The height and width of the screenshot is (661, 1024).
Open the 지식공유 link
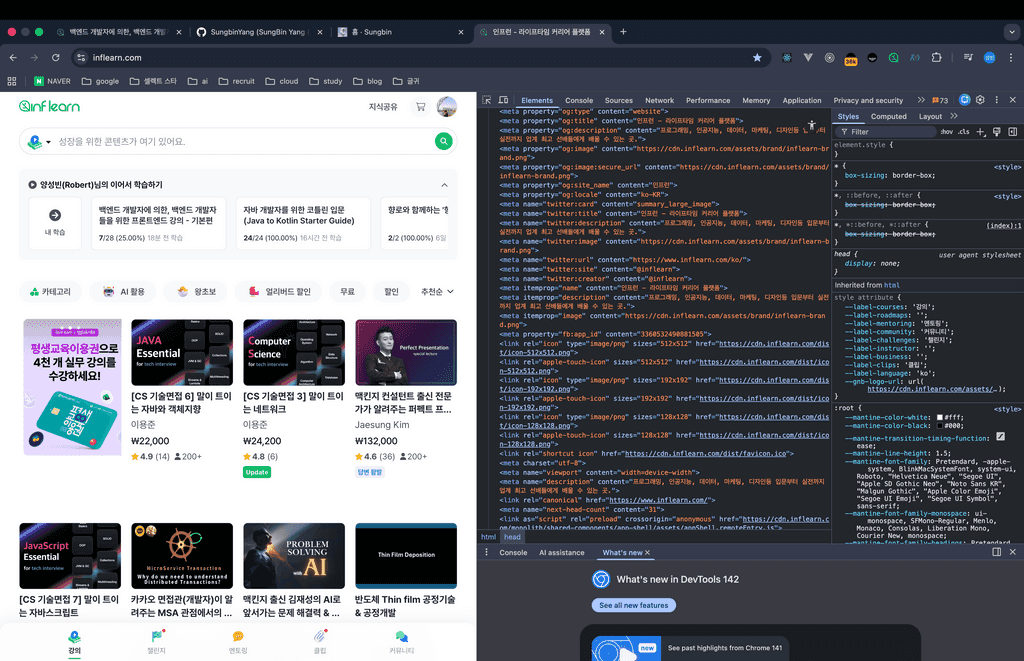(x=383, y=107)
